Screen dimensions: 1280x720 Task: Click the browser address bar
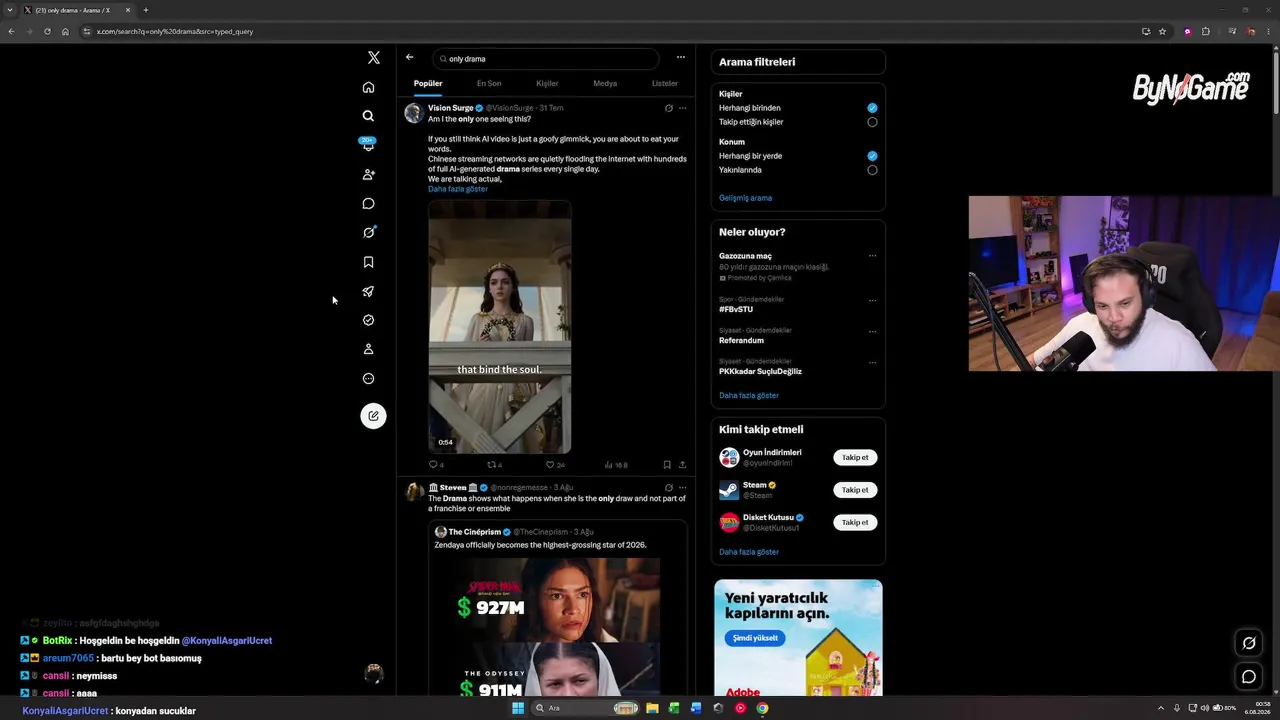[x=610, y=31]
